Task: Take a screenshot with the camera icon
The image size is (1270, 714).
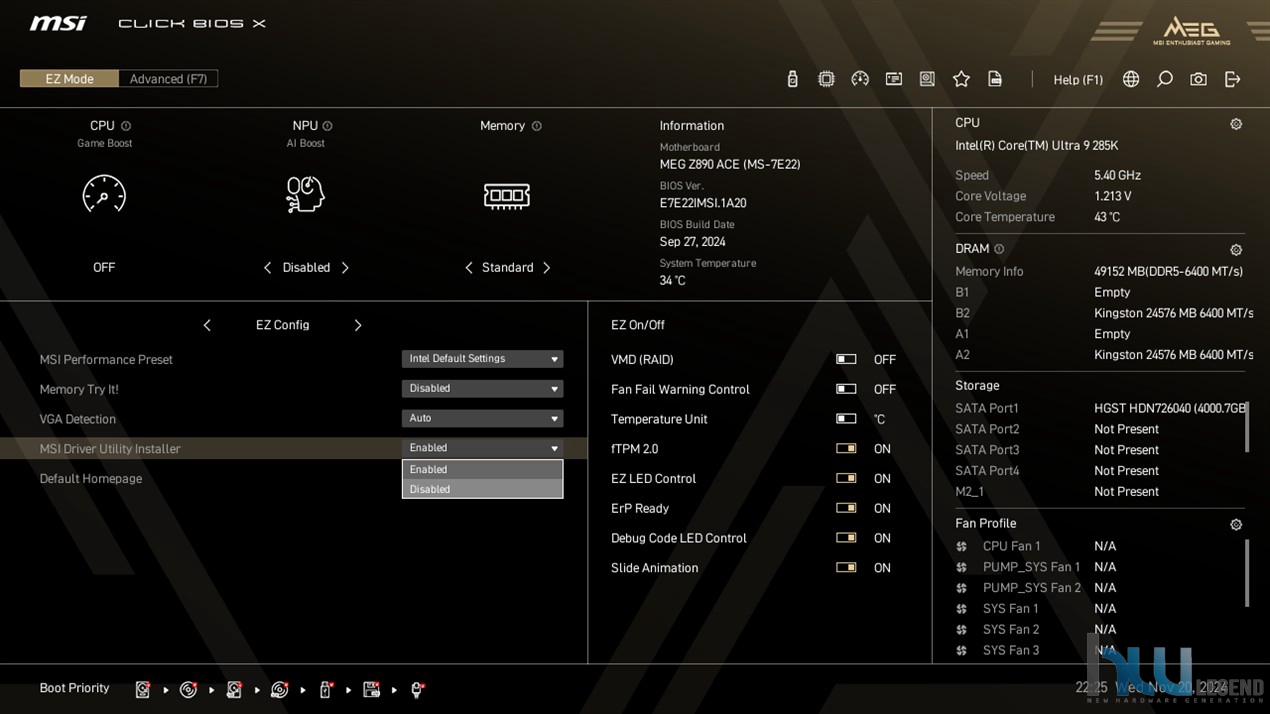Action: (x=1198, y=79)
